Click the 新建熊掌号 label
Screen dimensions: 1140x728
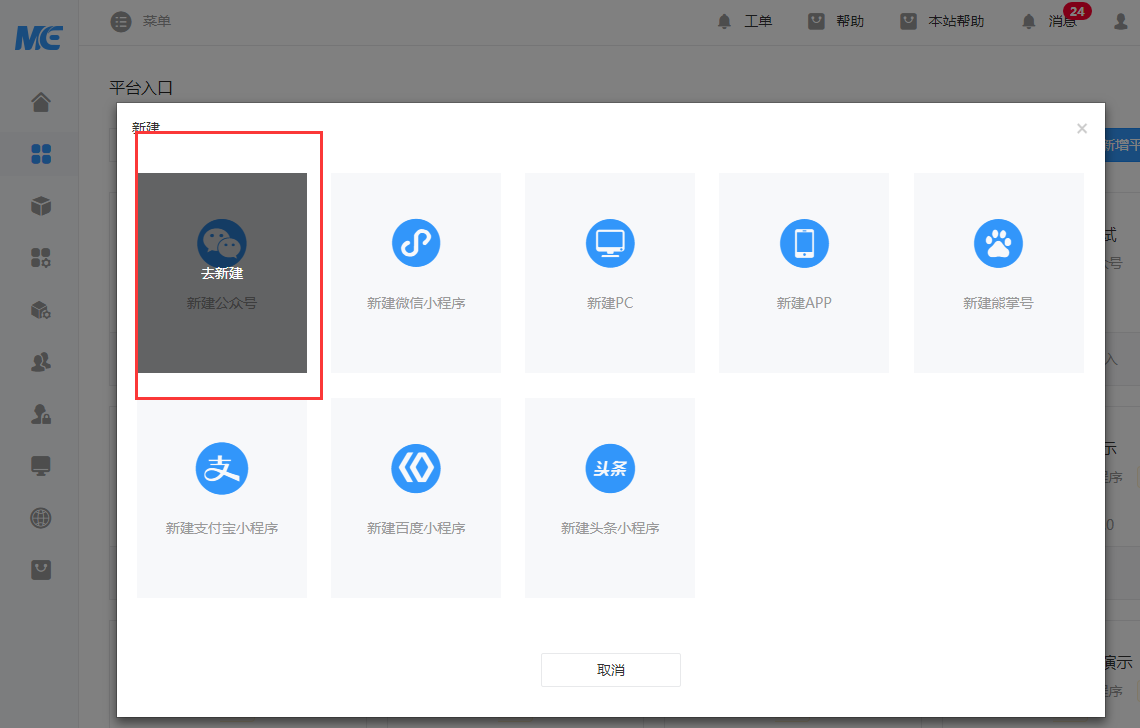click(x=998, y=303)
